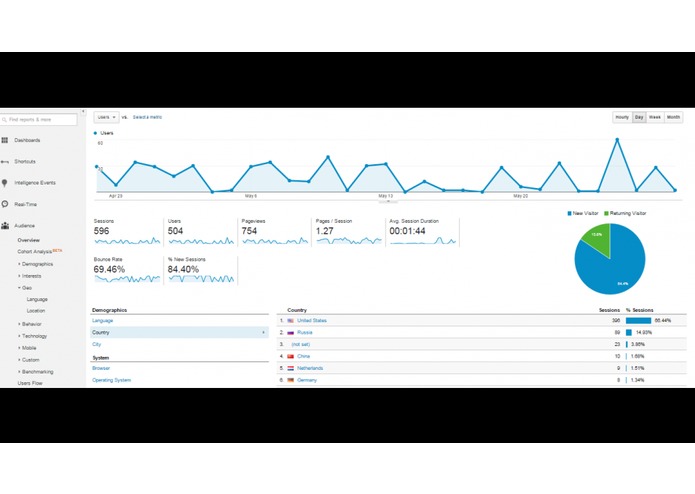
Task: Select the Hourly view toggle
Action: [622, 117]
